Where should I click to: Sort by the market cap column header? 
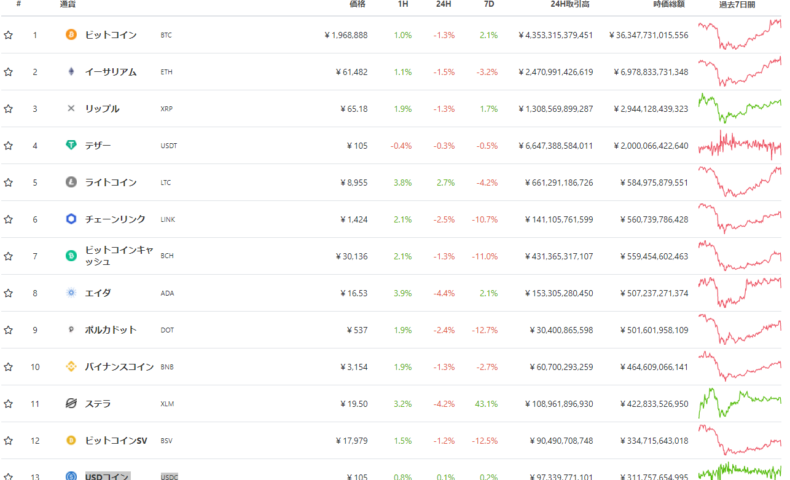tap(669, 4)
